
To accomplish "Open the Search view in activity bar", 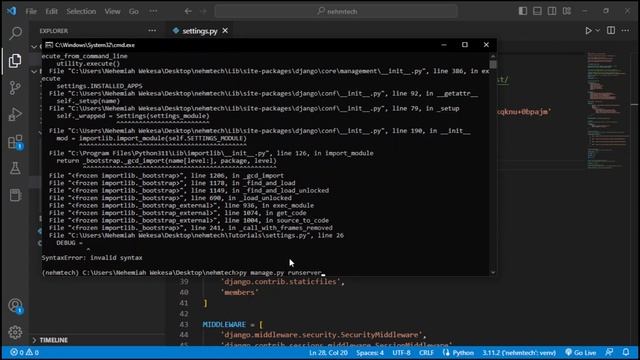I will (x=15, y=33).
